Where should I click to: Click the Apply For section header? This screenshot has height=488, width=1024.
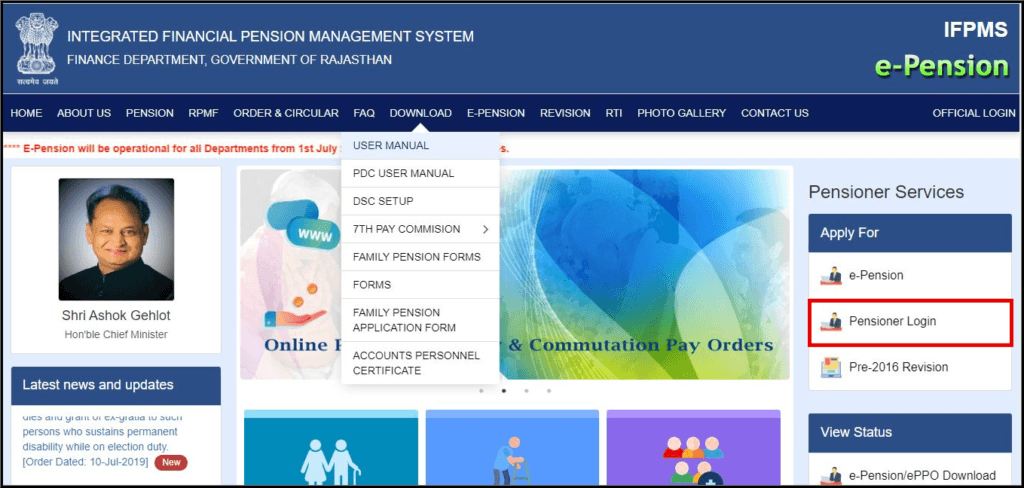(910, 233)
